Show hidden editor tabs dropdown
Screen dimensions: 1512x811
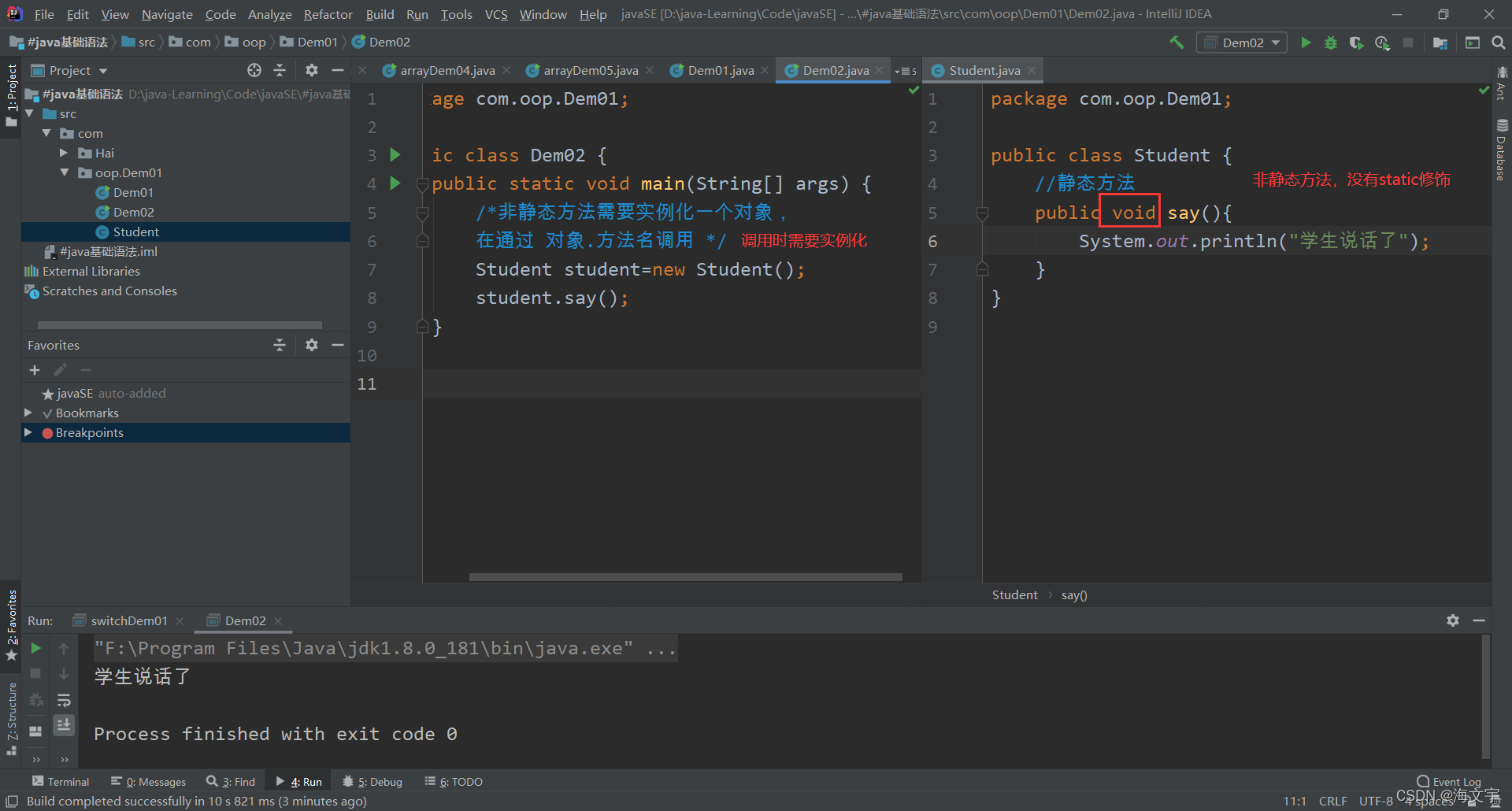905,71
